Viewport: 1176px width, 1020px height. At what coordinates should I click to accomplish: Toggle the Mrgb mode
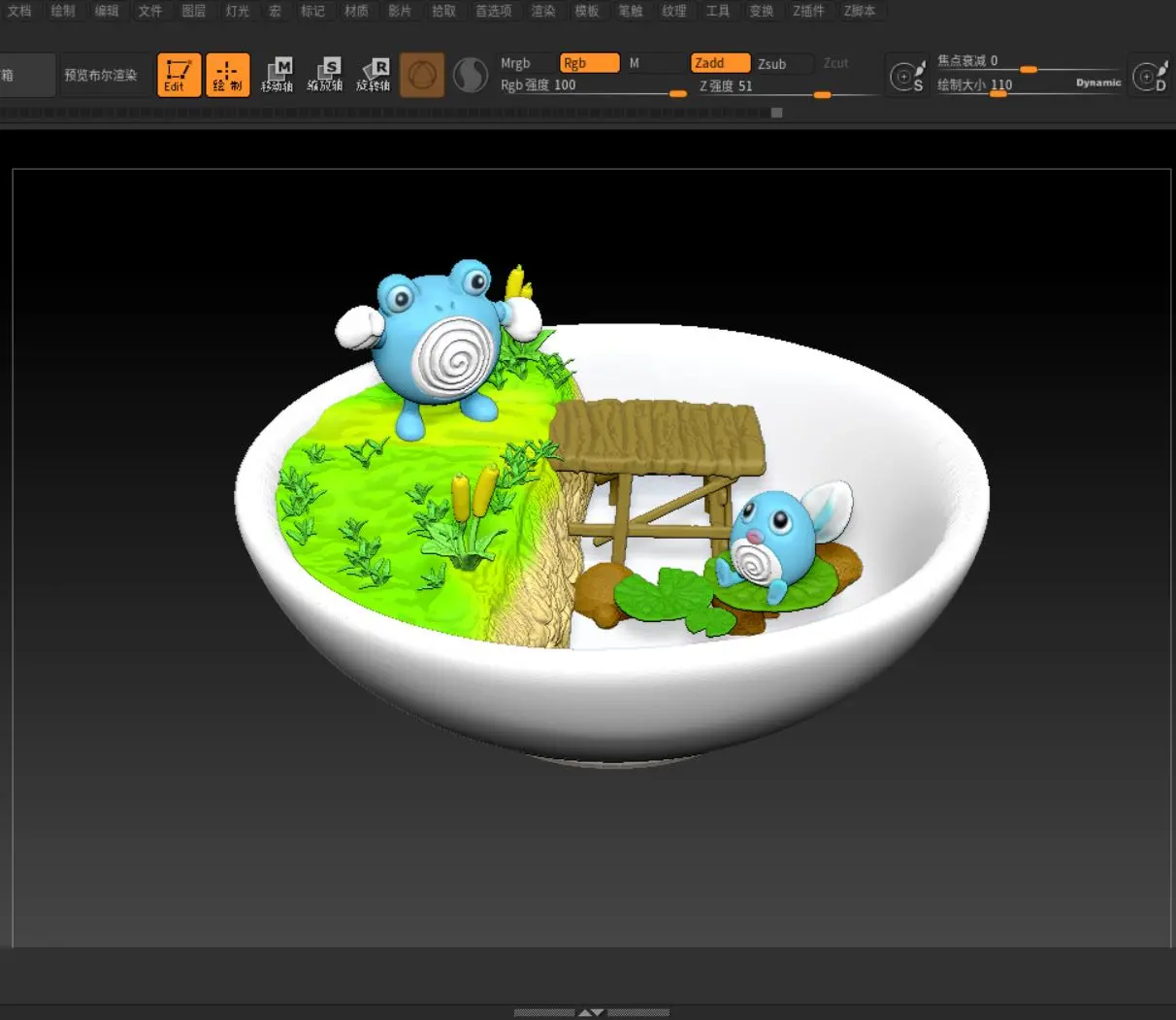(525, 63)
